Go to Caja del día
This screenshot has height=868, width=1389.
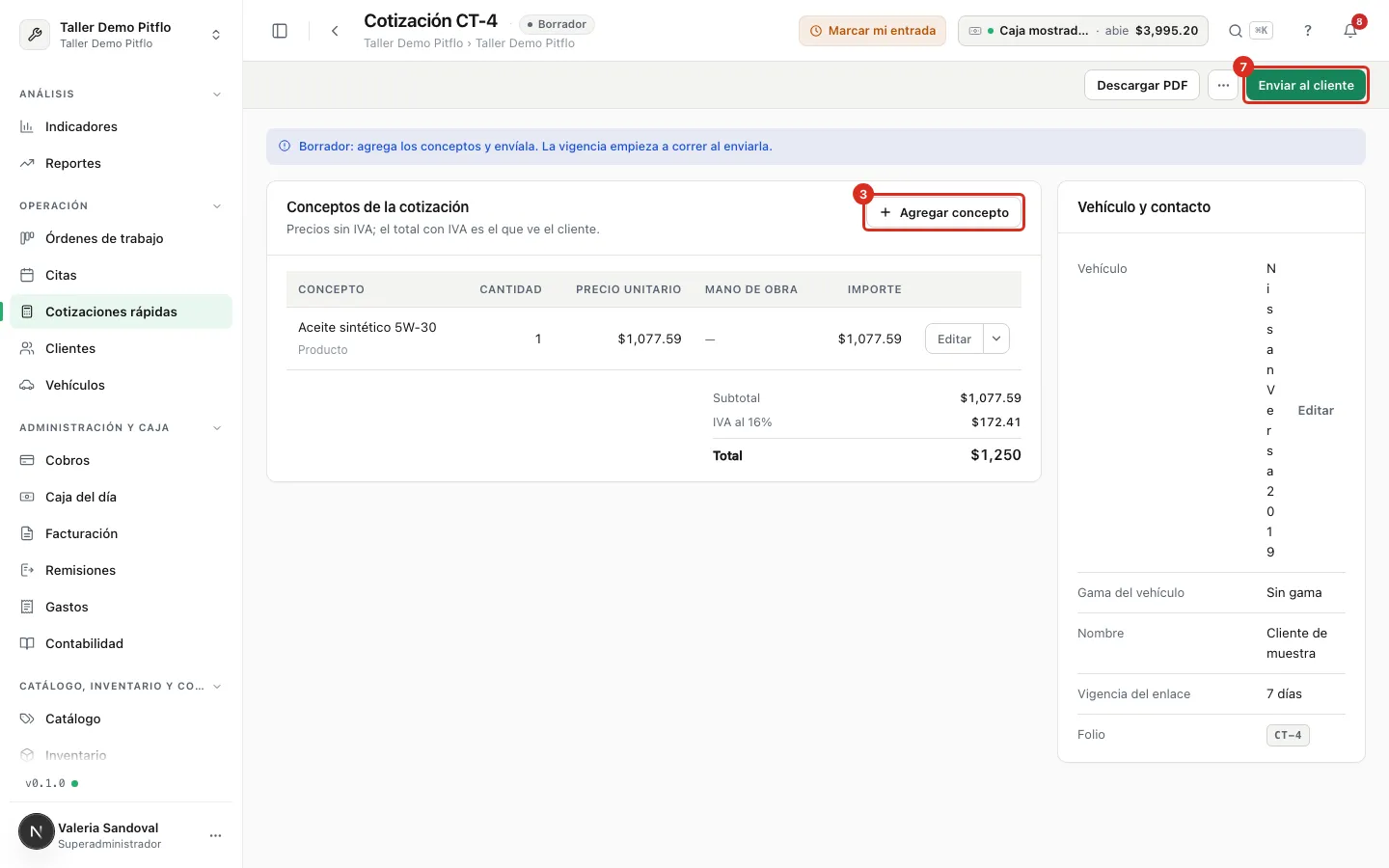(121, 497)
